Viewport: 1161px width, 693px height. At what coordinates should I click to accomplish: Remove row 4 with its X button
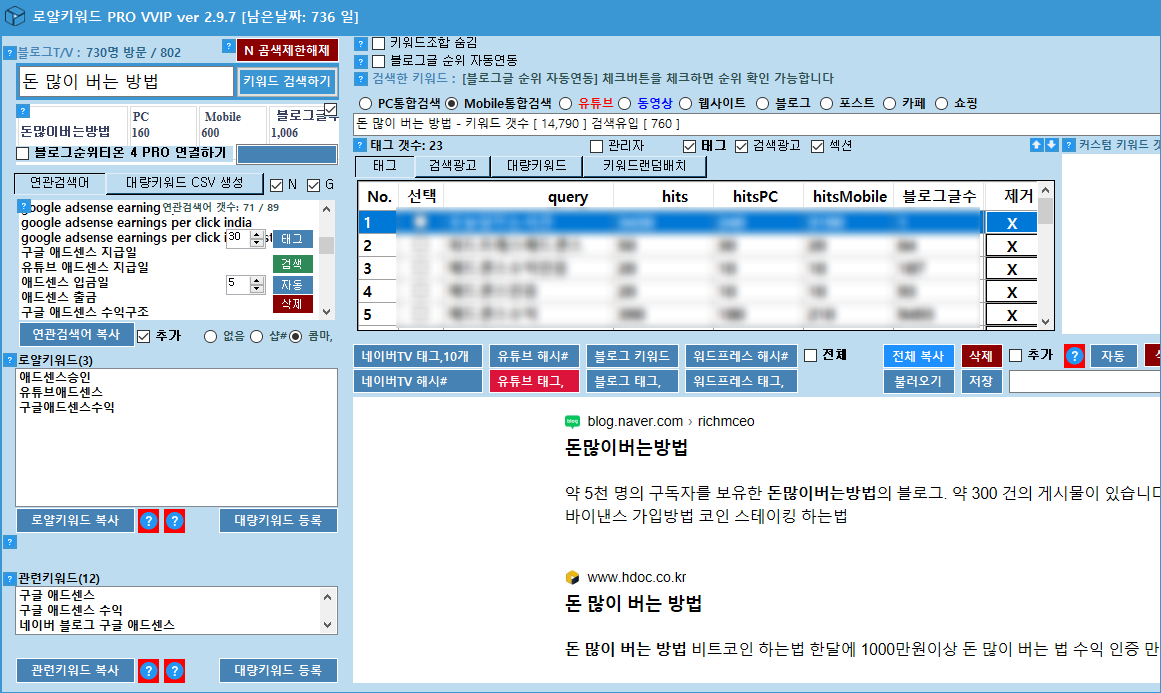[x=1011, y=292]
